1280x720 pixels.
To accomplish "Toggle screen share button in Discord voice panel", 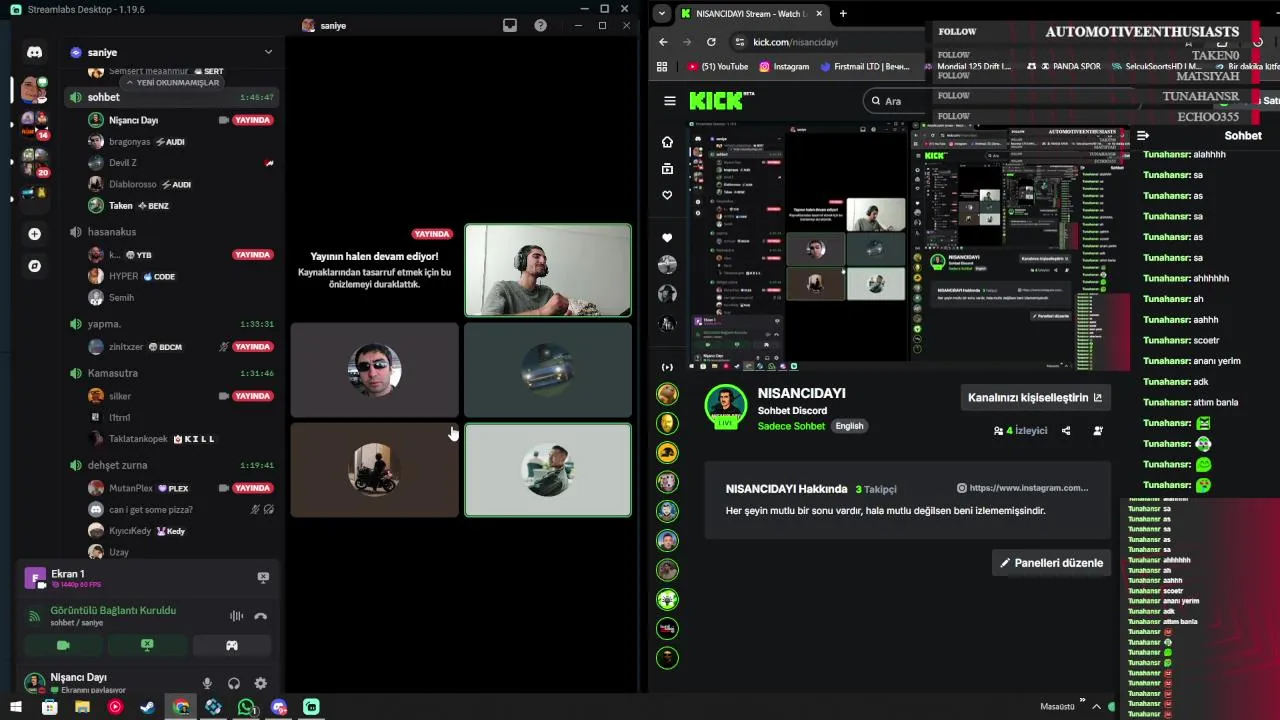I will tap(147, 645).
